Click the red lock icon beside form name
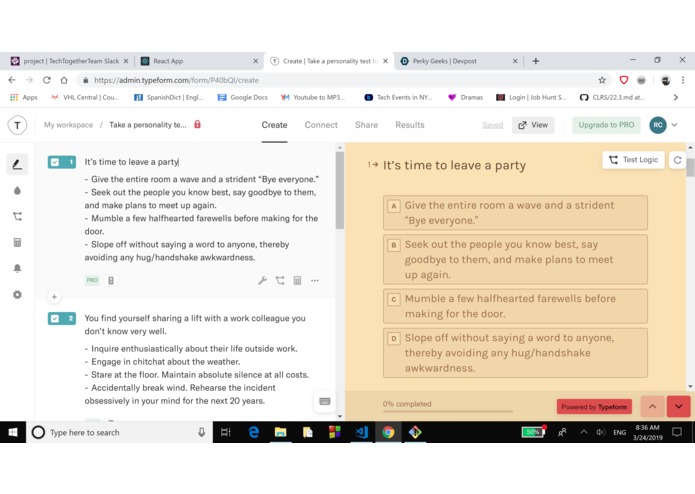The width and height of the screenshot is (695, 494). pyautogui.click(x=197, y=124)
